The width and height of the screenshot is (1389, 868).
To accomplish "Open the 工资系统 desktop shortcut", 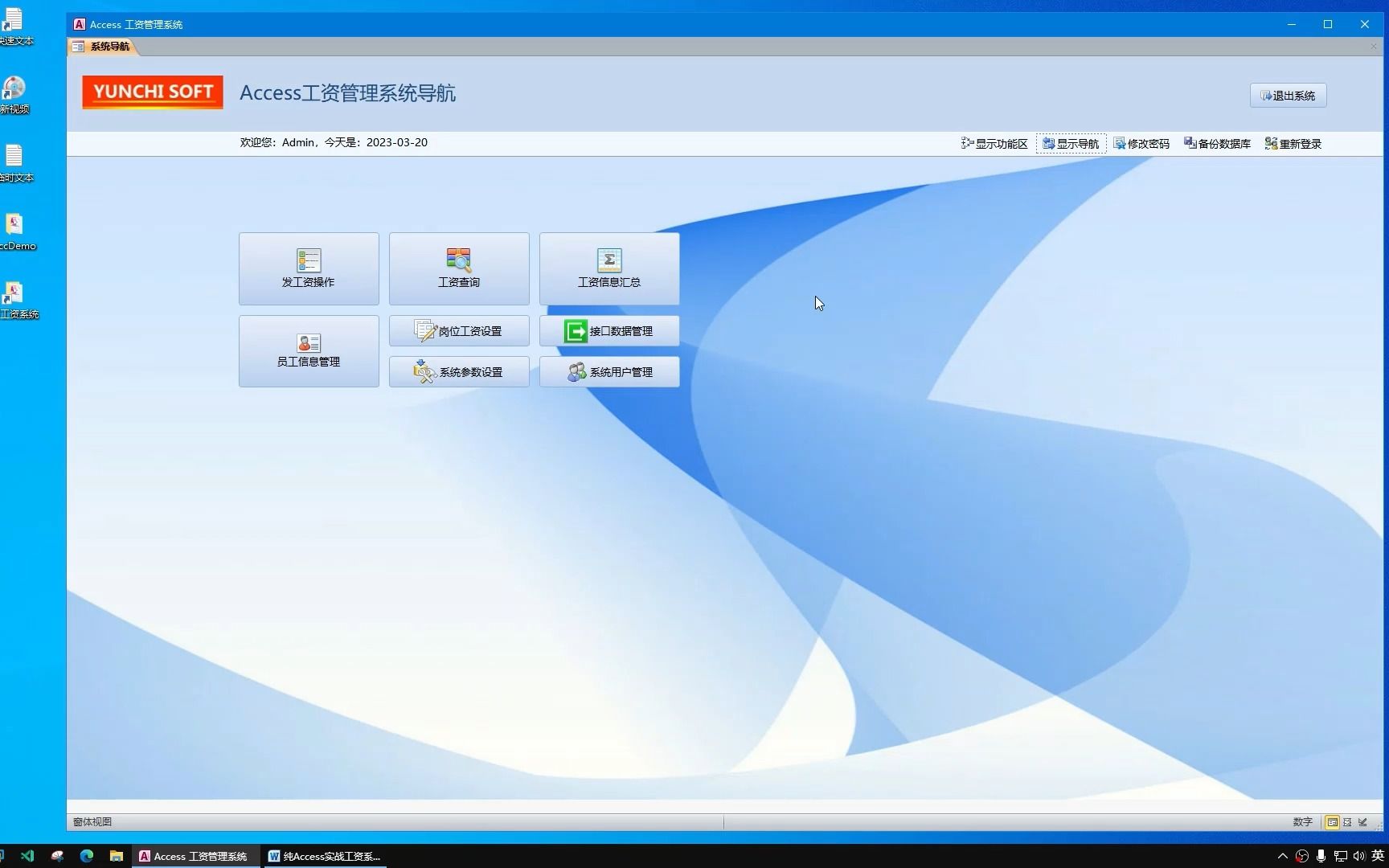I will [14, 299].
